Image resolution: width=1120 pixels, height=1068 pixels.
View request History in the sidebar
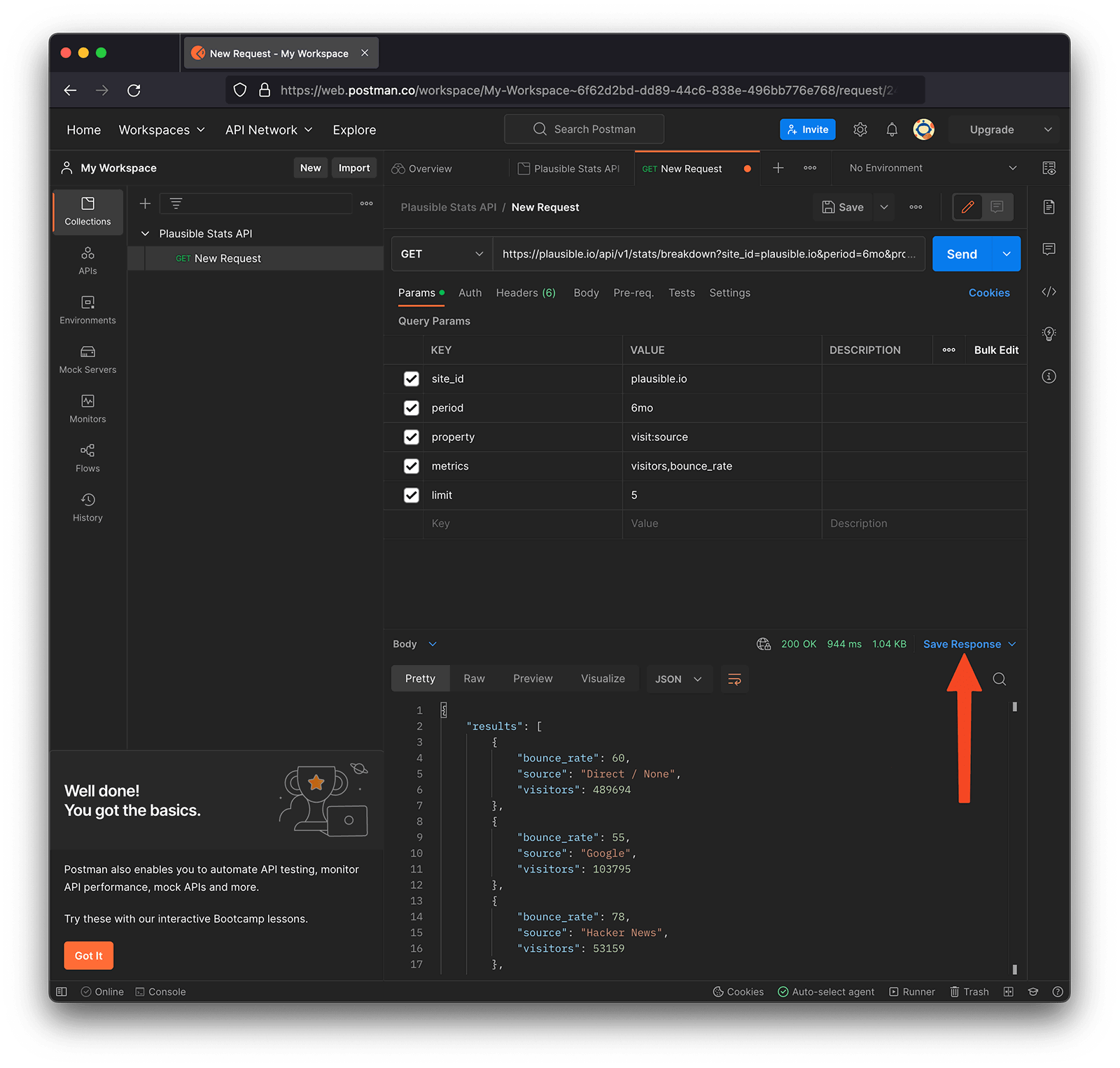click(87, 507)
